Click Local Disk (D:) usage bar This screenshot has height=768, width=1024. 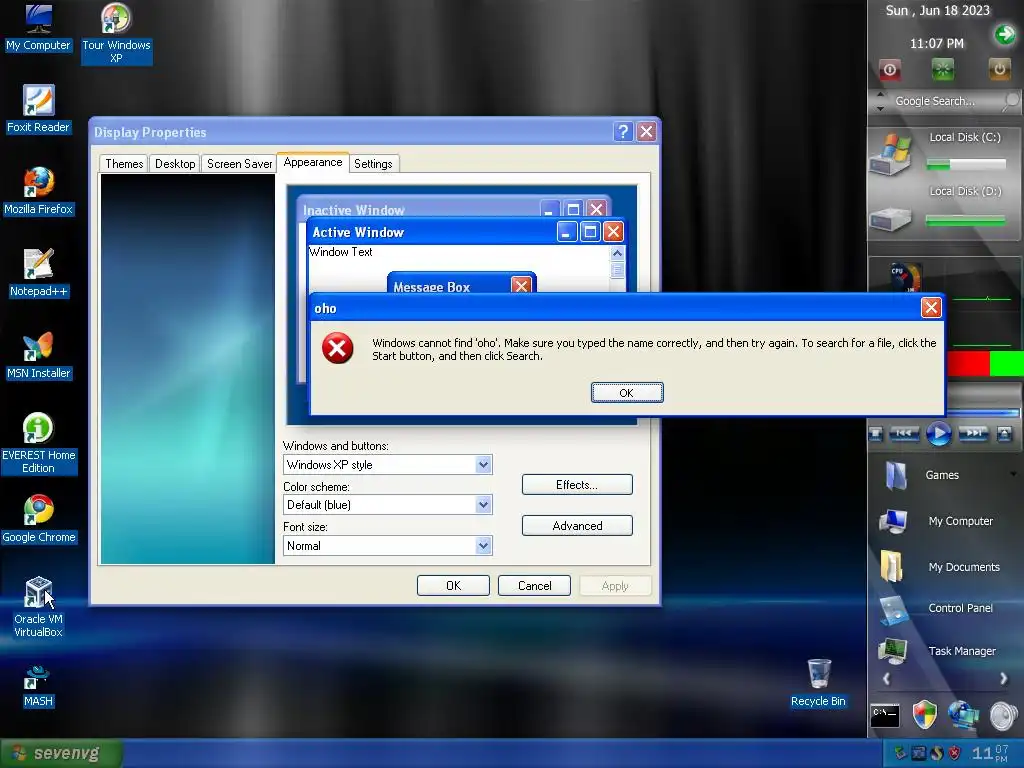pos(966,221)
